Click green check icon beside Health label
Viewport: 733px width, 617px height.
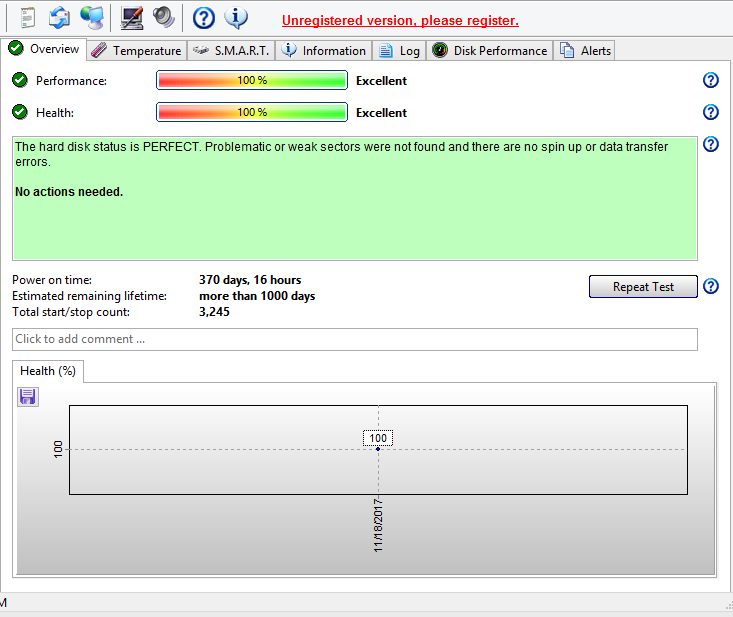coord(20,112)
